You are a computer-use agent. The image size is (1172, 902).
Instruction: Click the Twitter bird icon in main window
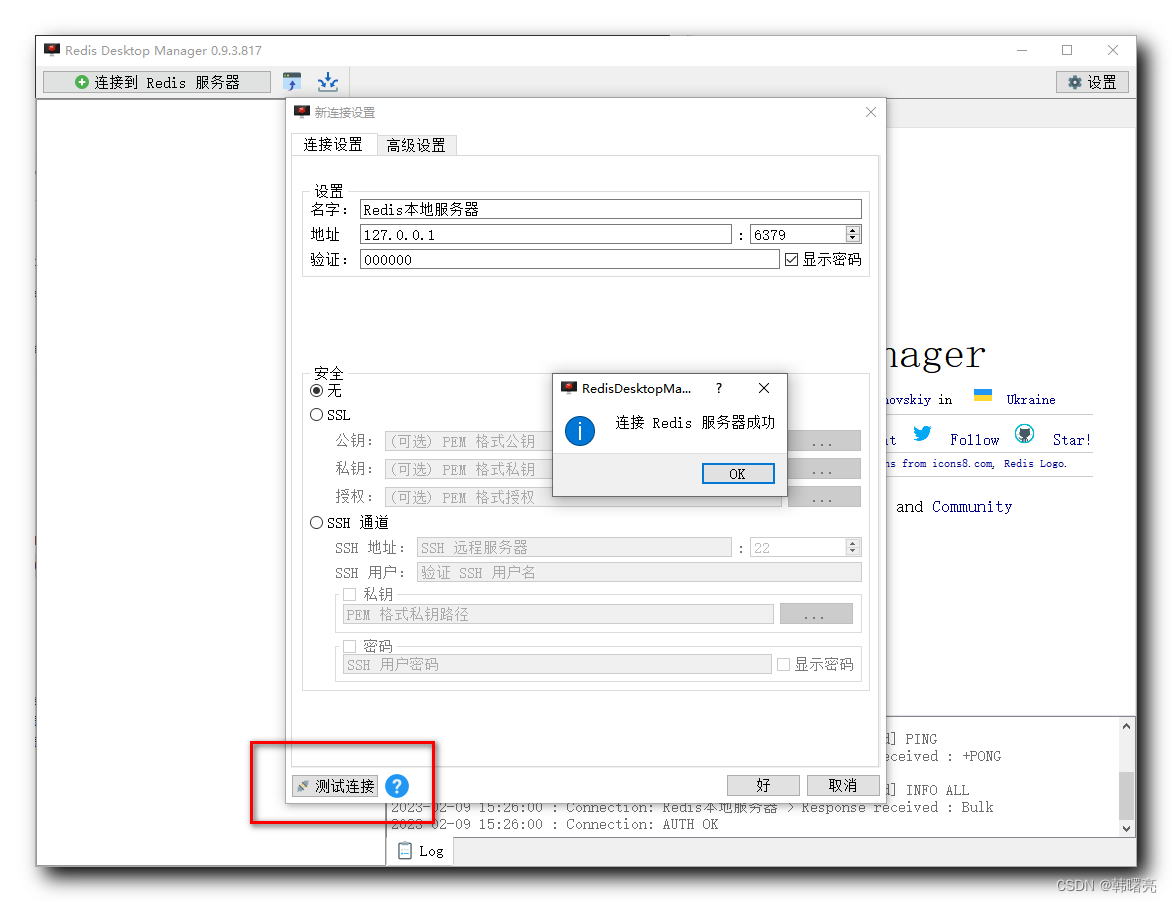922,433
